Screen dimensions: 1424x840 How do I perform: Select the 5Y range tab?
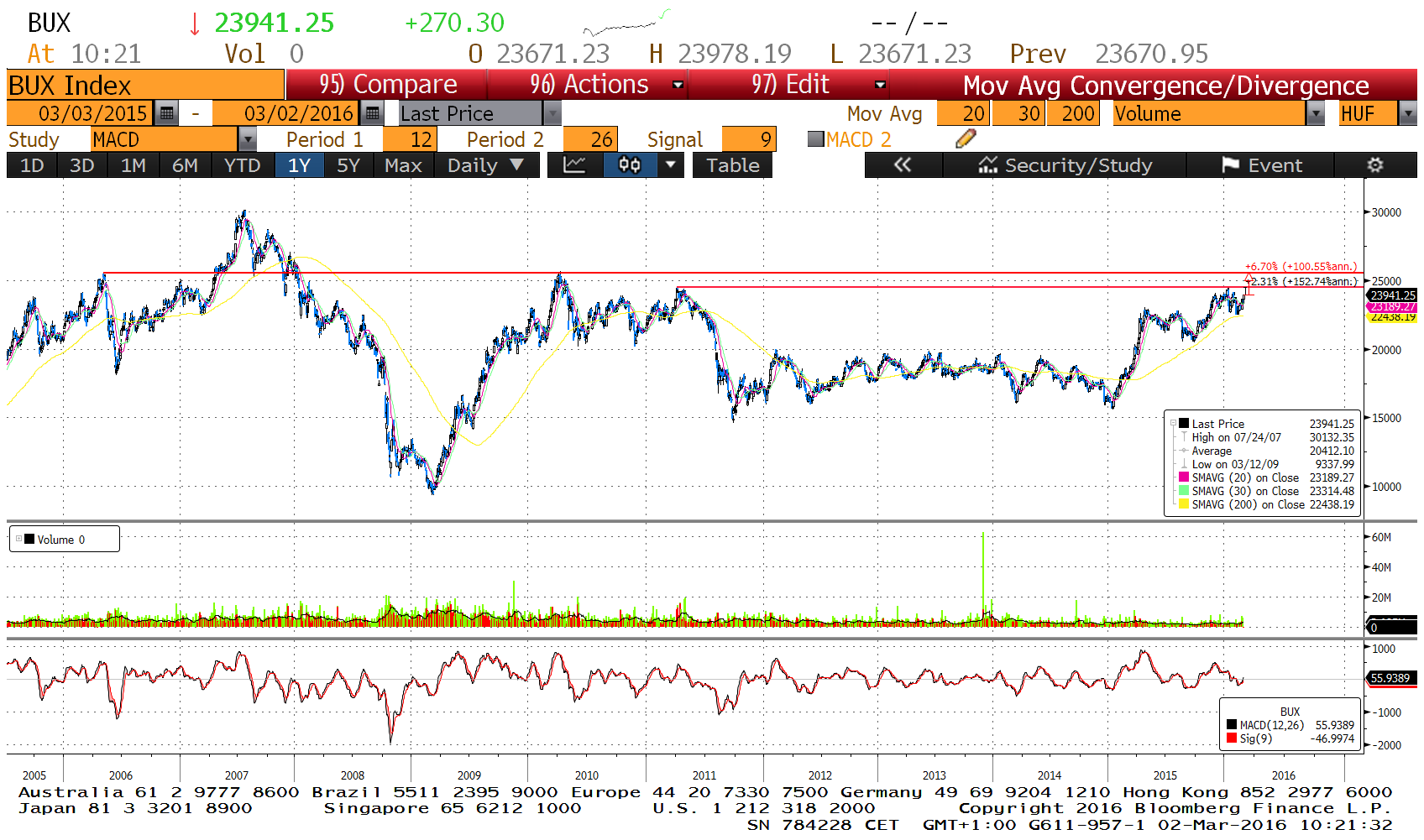[x=348, y=165]
